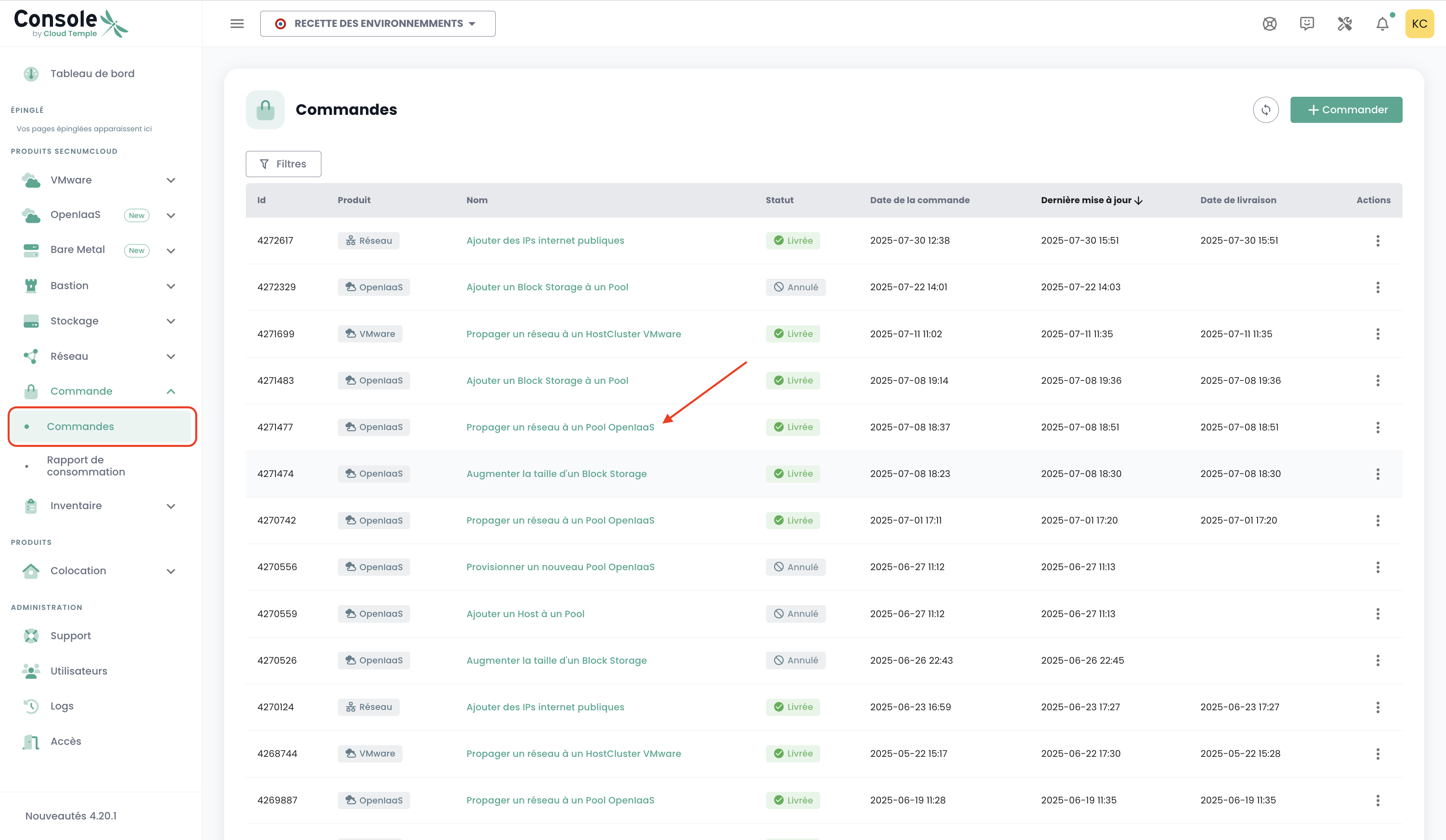Open the Logs admin page

[x=61, y=706]
